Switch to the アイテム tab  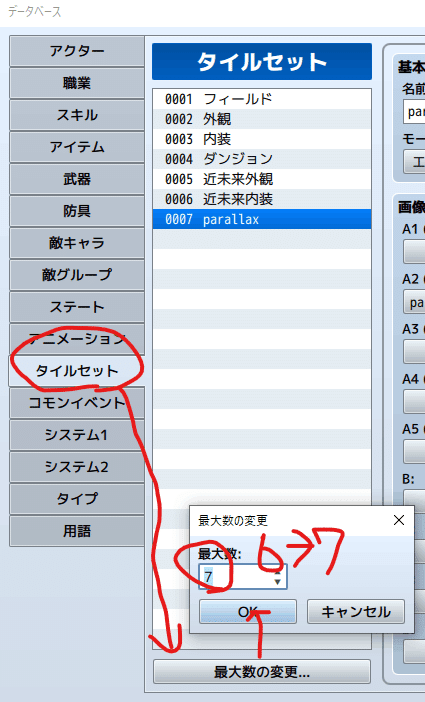(x=77, y=147)
